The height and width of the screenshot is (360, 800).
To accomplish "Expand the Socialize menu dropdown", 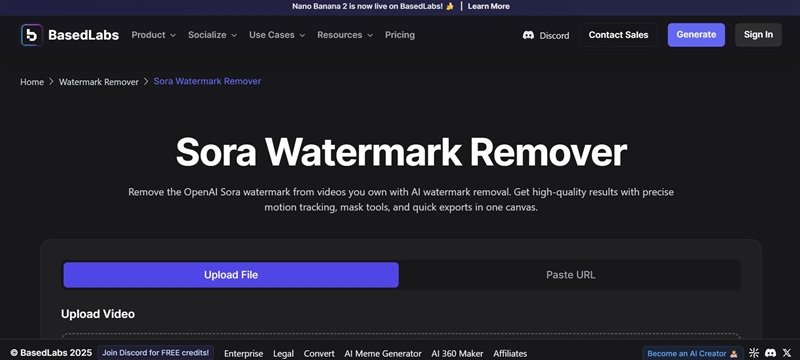I will click(212, 35).
